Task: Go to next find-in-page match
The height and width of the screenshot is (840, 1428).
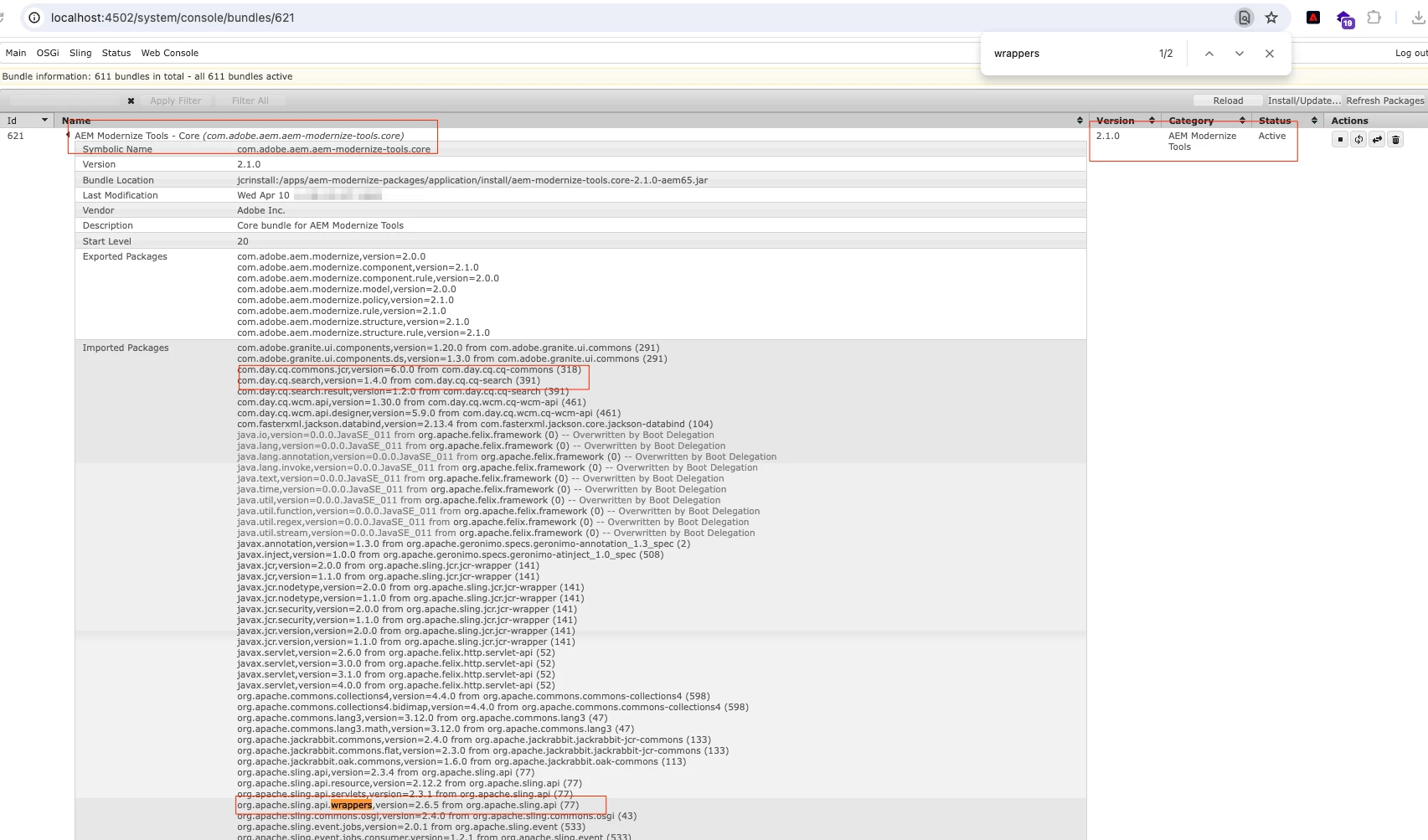Action: (x=1239, y=54)
